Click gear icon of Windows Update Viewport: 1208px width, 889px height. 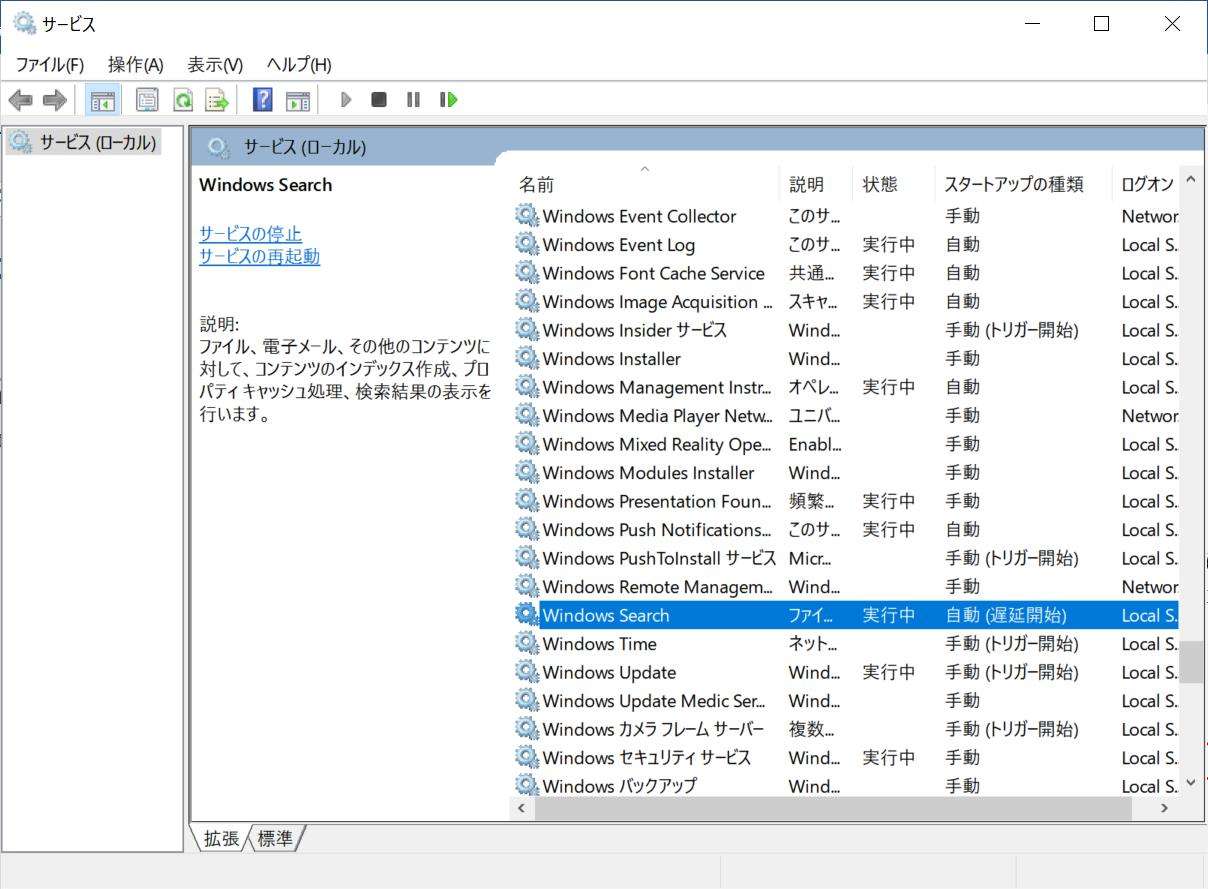coord(526,672)
